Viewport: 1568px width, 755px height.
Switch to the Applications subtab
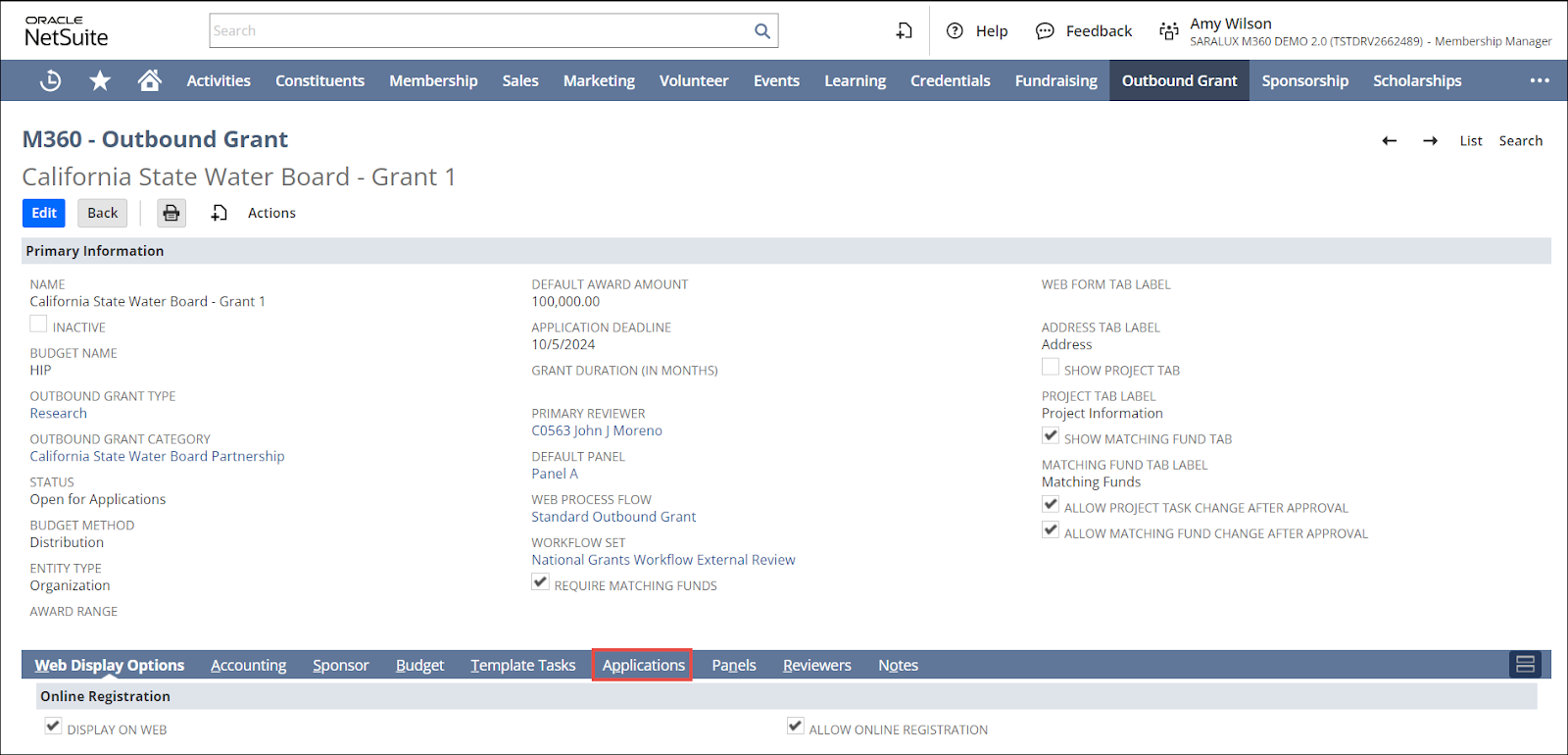(643, 665)
